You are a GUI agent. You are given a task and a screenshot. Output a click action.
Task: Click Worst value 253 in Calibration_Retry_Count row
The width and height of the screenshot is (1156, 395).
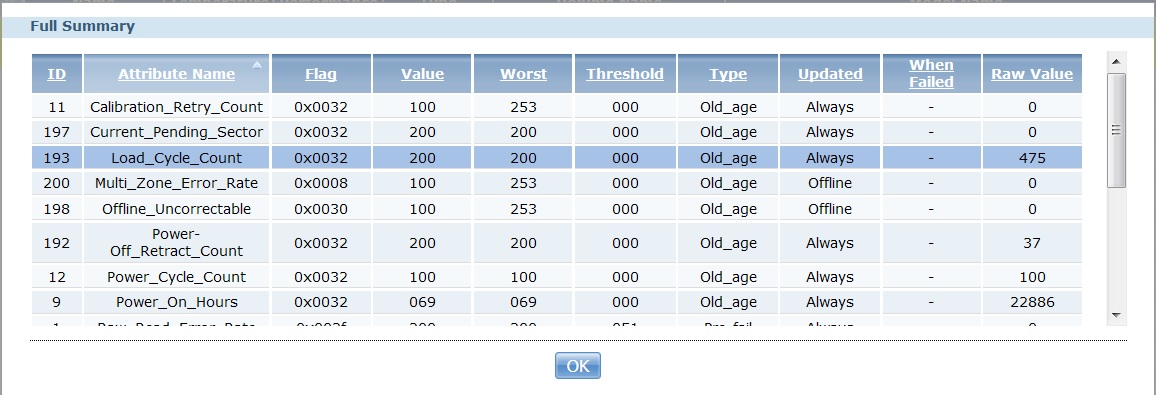pos(523,107)
